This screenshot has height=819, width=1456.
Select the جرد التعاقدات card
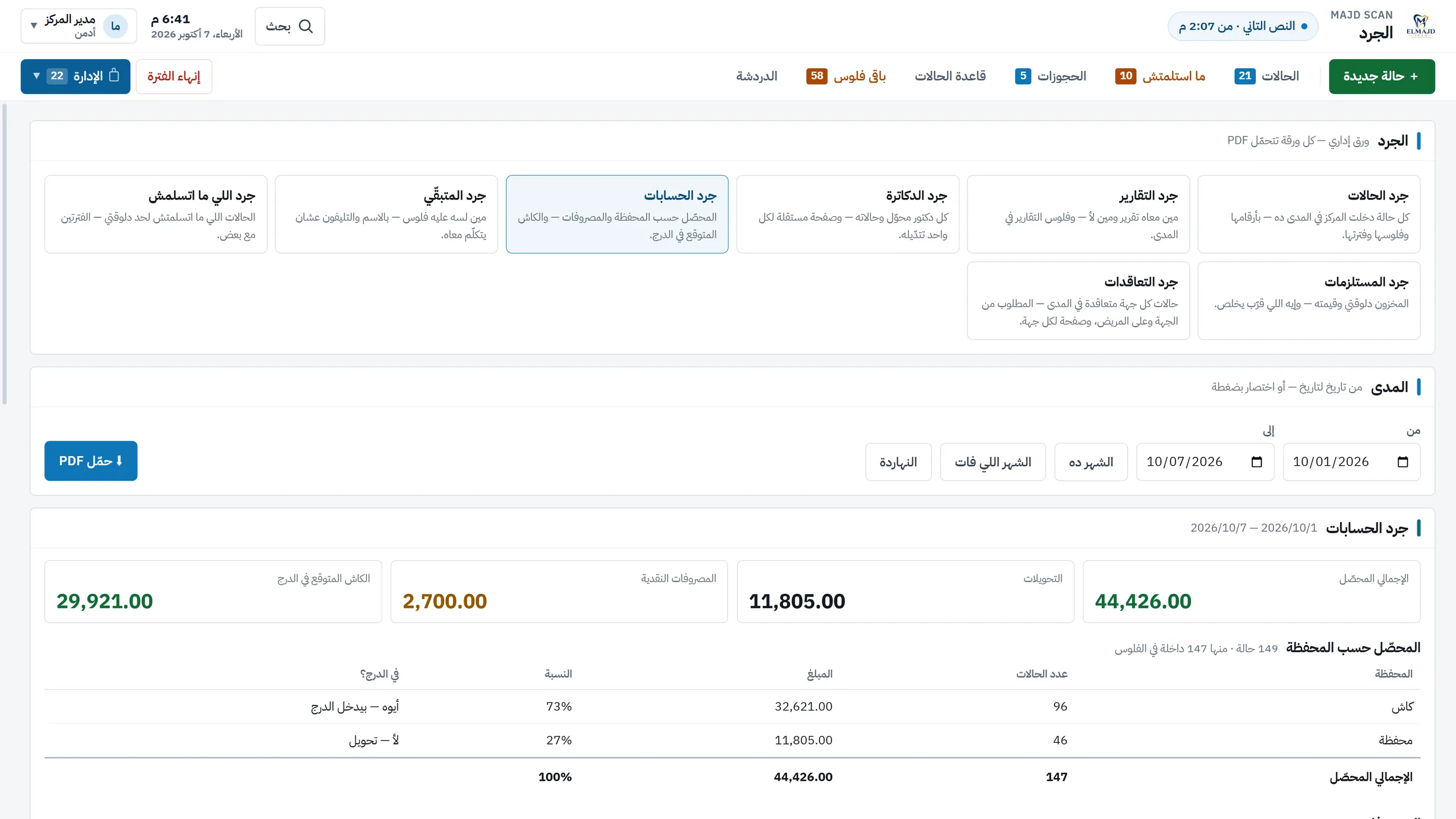[x=1078, y=300]
